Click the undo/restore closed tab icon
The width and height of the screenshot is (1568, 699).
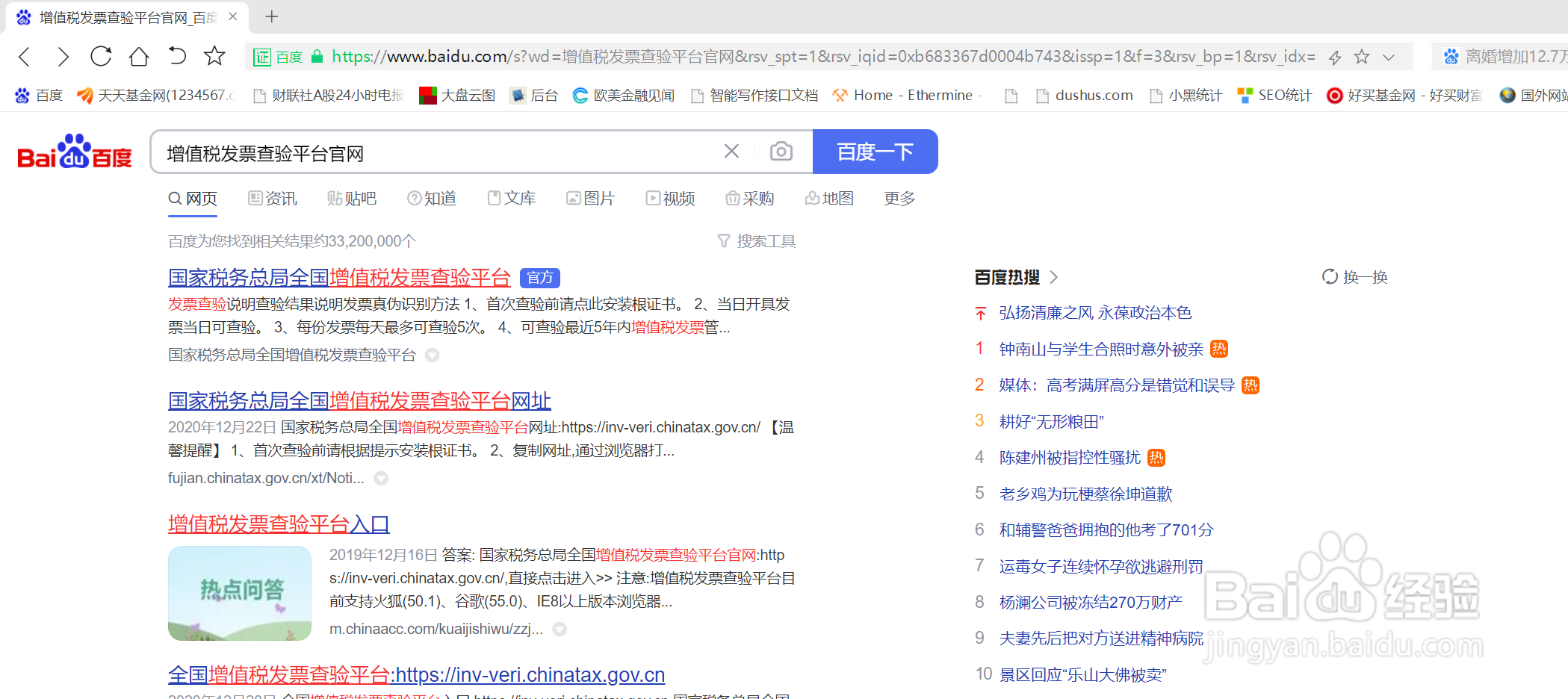click(x=177, y=56)
